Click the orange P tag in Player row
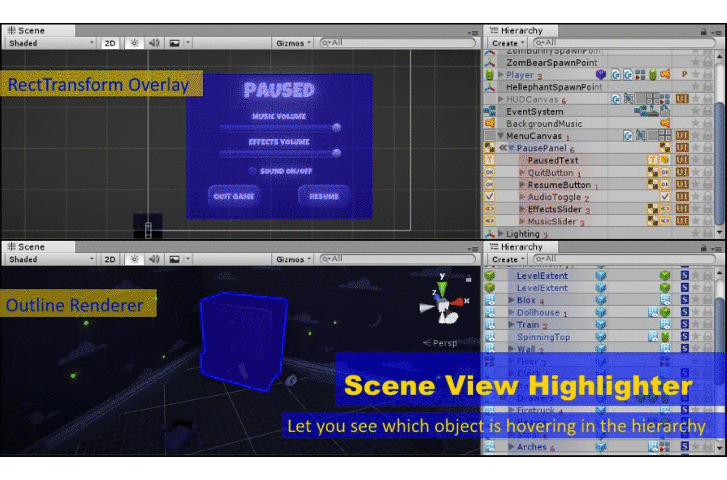 tap(684, 74)
